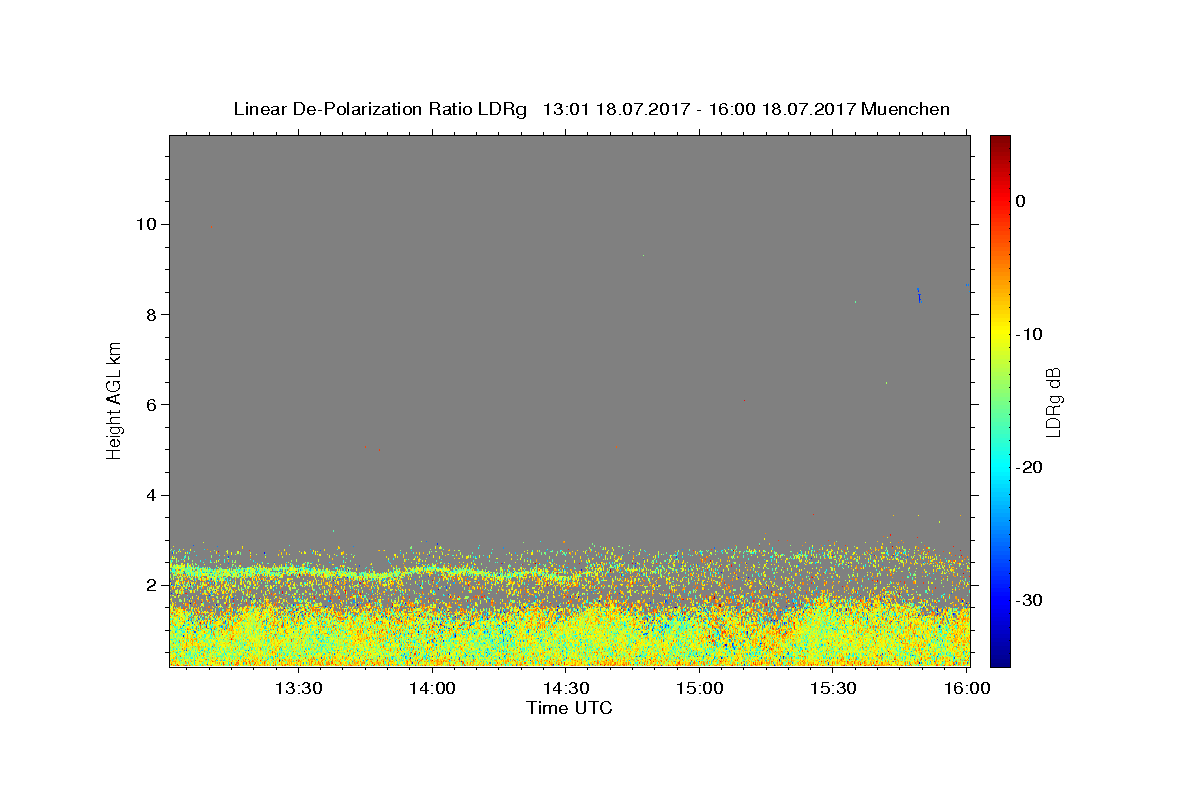Click the LDRg dB colorbar title
The width and height of the screenshot is (1200, 800).
tap(1053, 401)
